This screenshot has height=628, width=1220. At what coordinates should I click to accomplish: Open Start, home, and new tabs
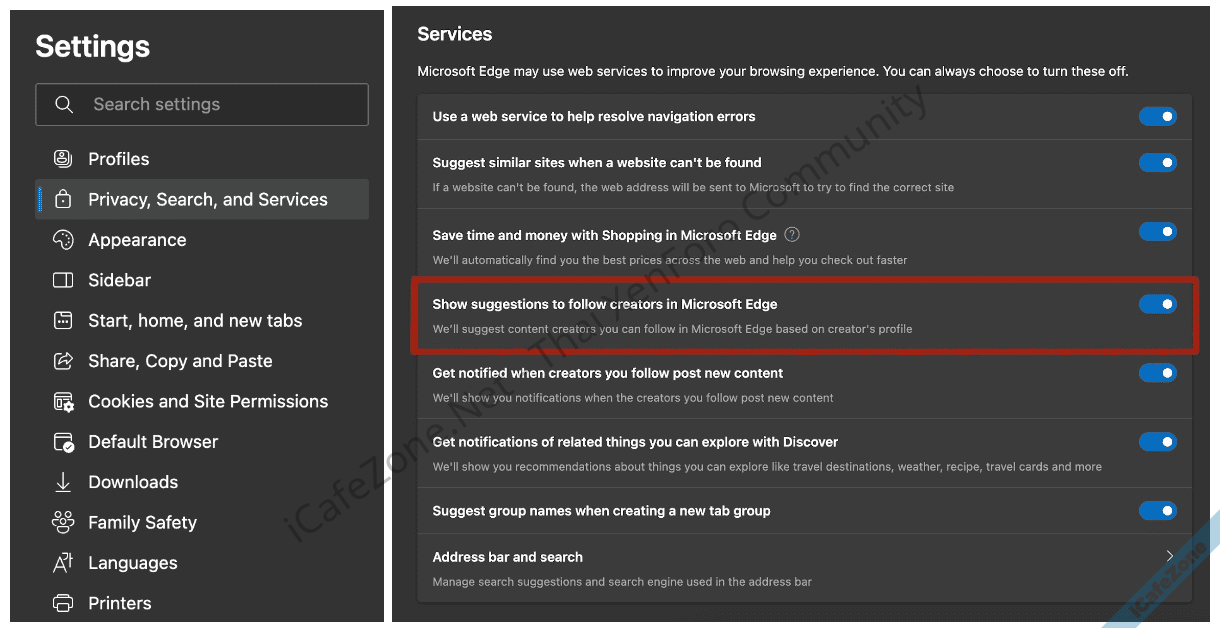tap(195, 321)
